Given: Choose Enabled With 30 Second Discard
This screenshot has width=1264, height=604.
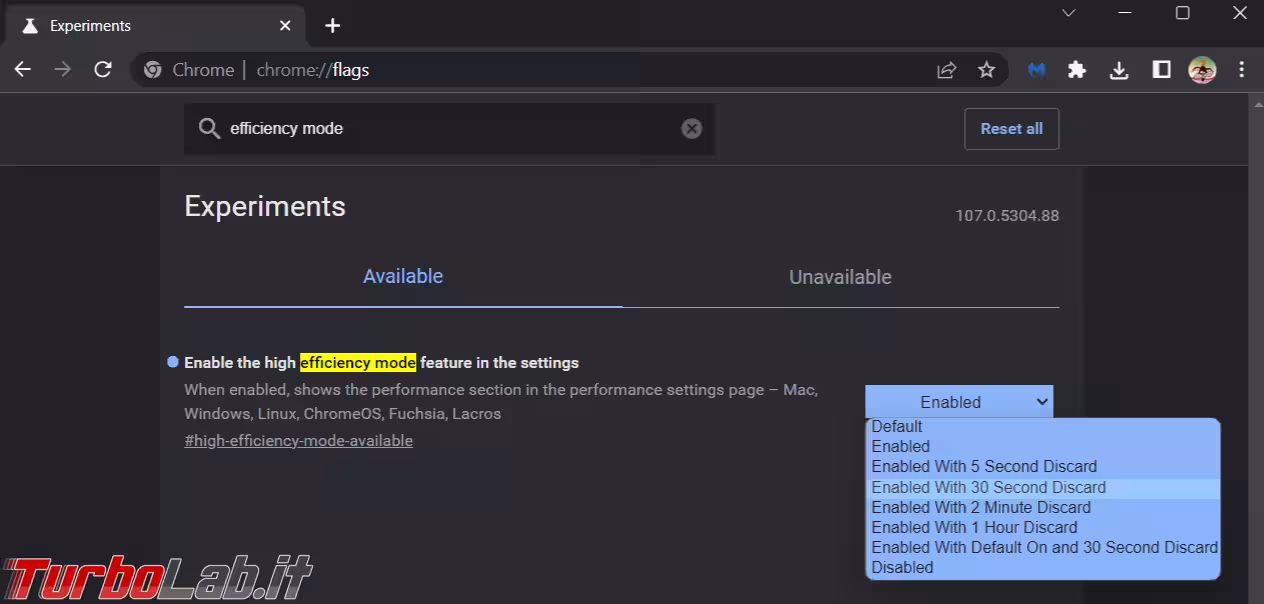Looking at the screenshot, I should pos(988,487).
